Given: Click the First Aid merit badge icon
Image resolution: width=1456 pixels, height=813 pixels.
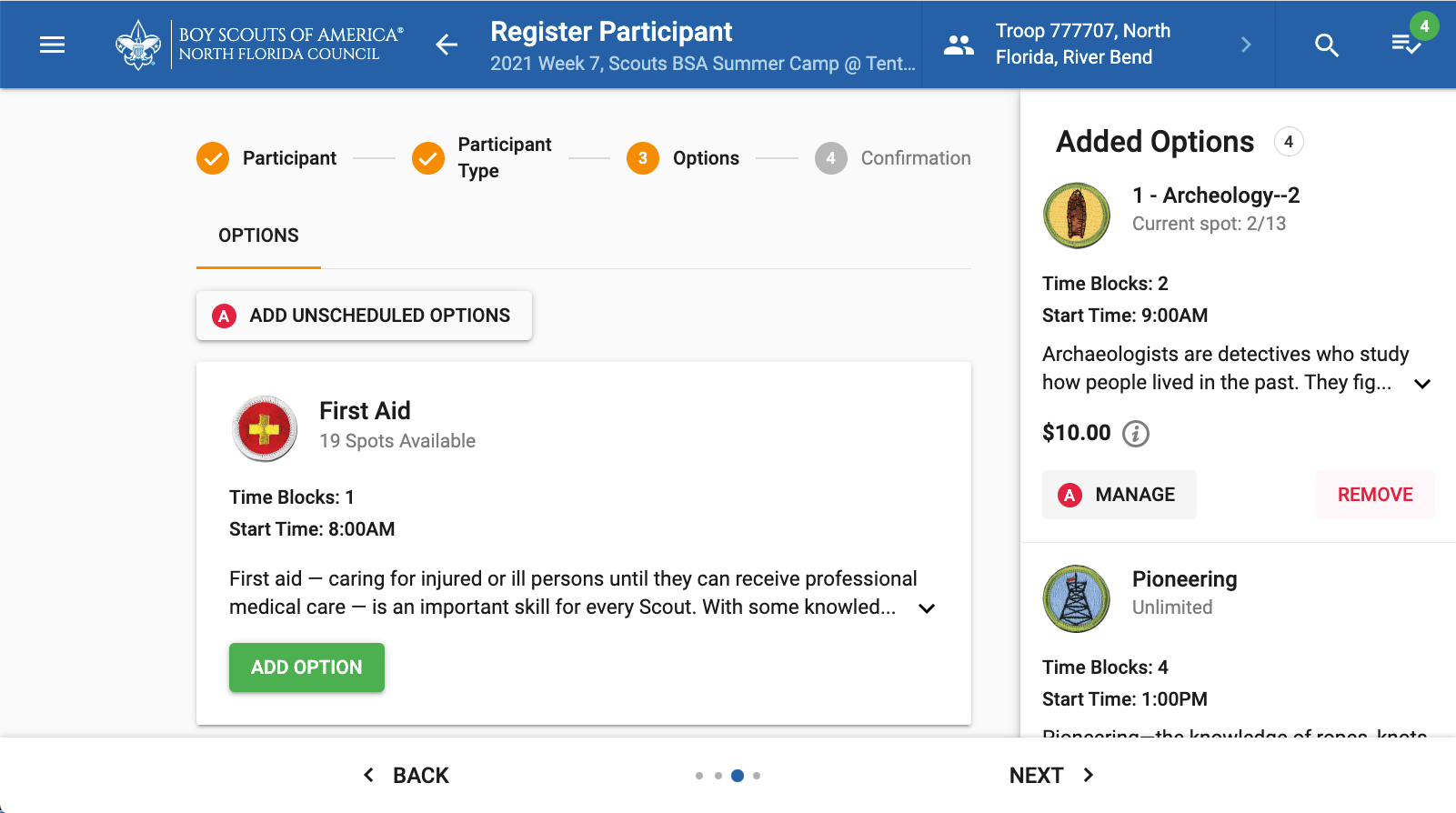Looking at the screenshot, I should coord(265,428).
